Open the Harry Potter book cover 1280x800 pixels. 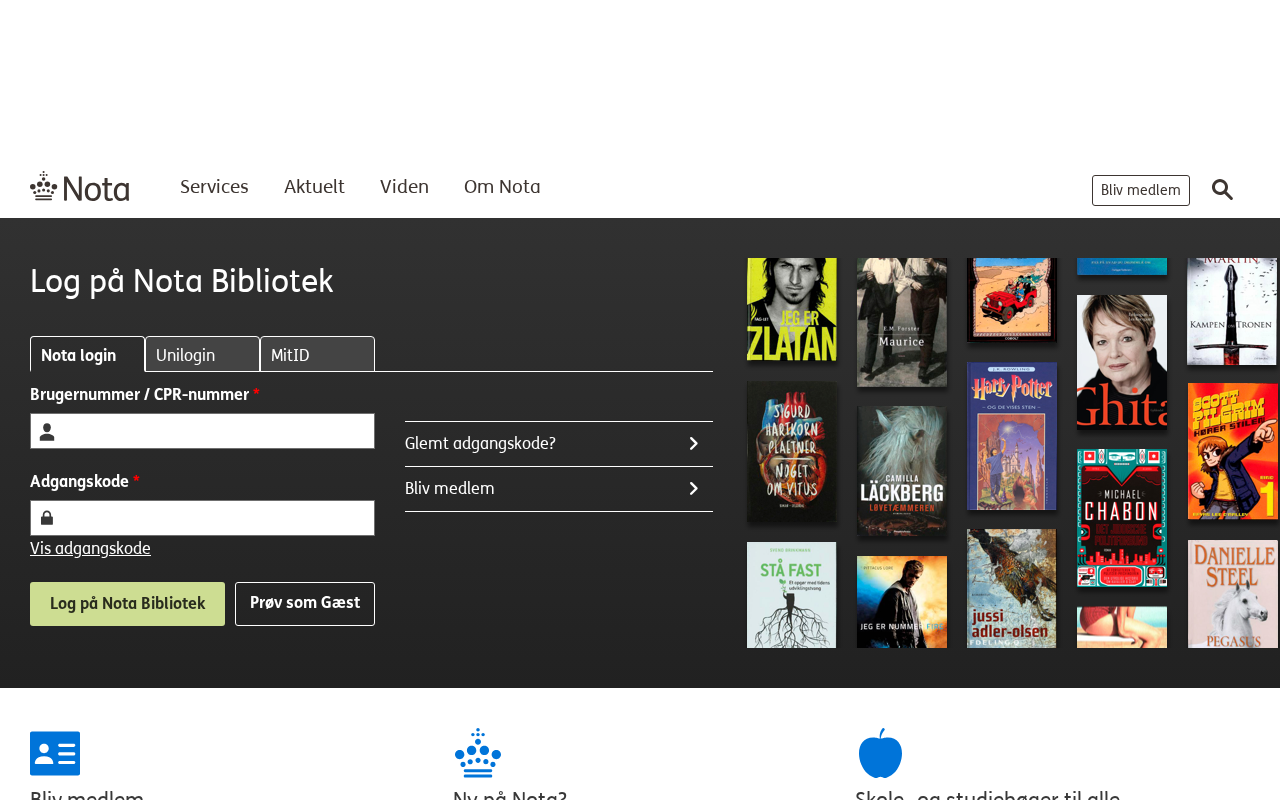point(1011,436)
